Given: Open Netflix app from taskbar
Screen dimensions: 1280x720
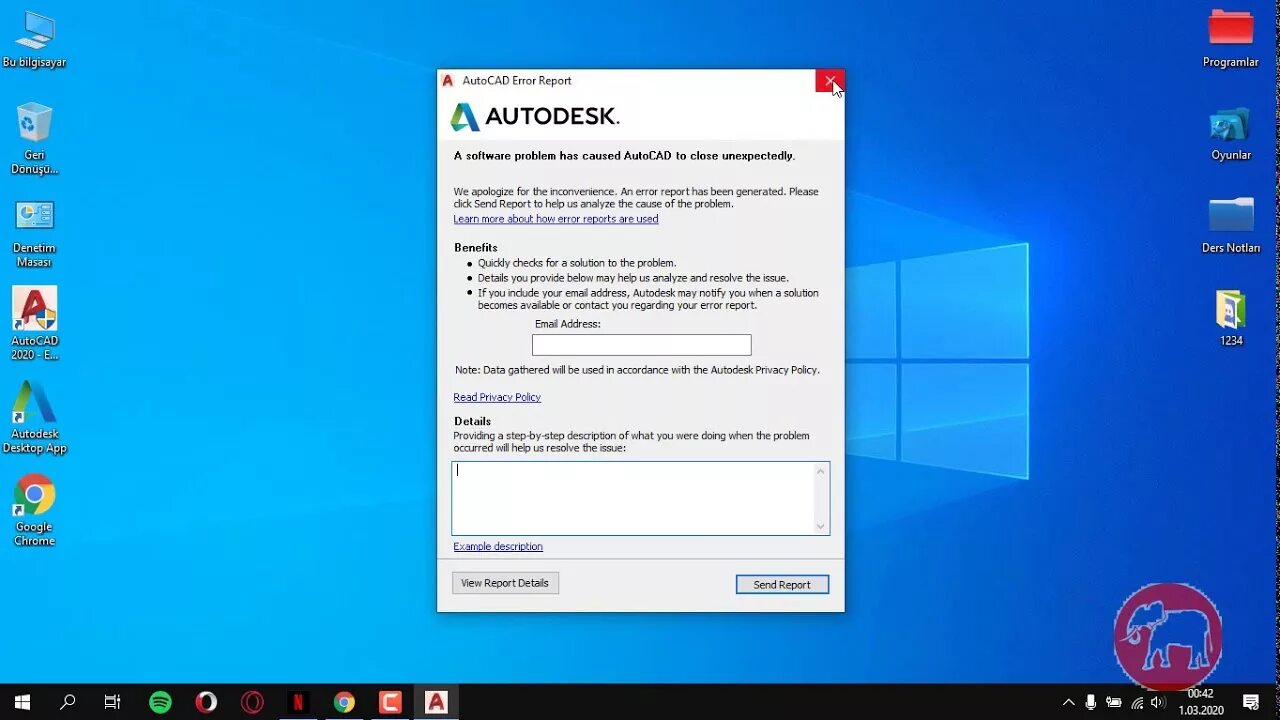Looking at the screenshot, I should pos(298,702).
